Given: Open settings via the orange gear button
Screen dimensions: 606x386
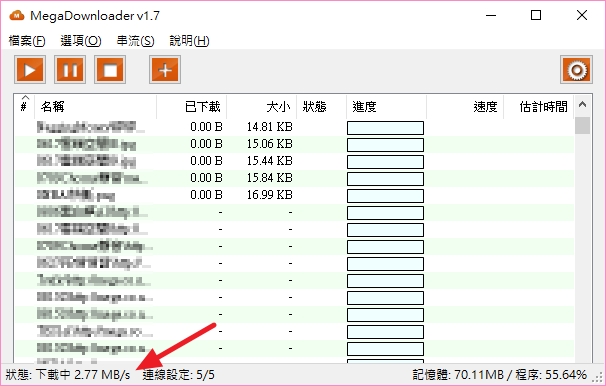Looking at the screenshot, I should (576, 70).
